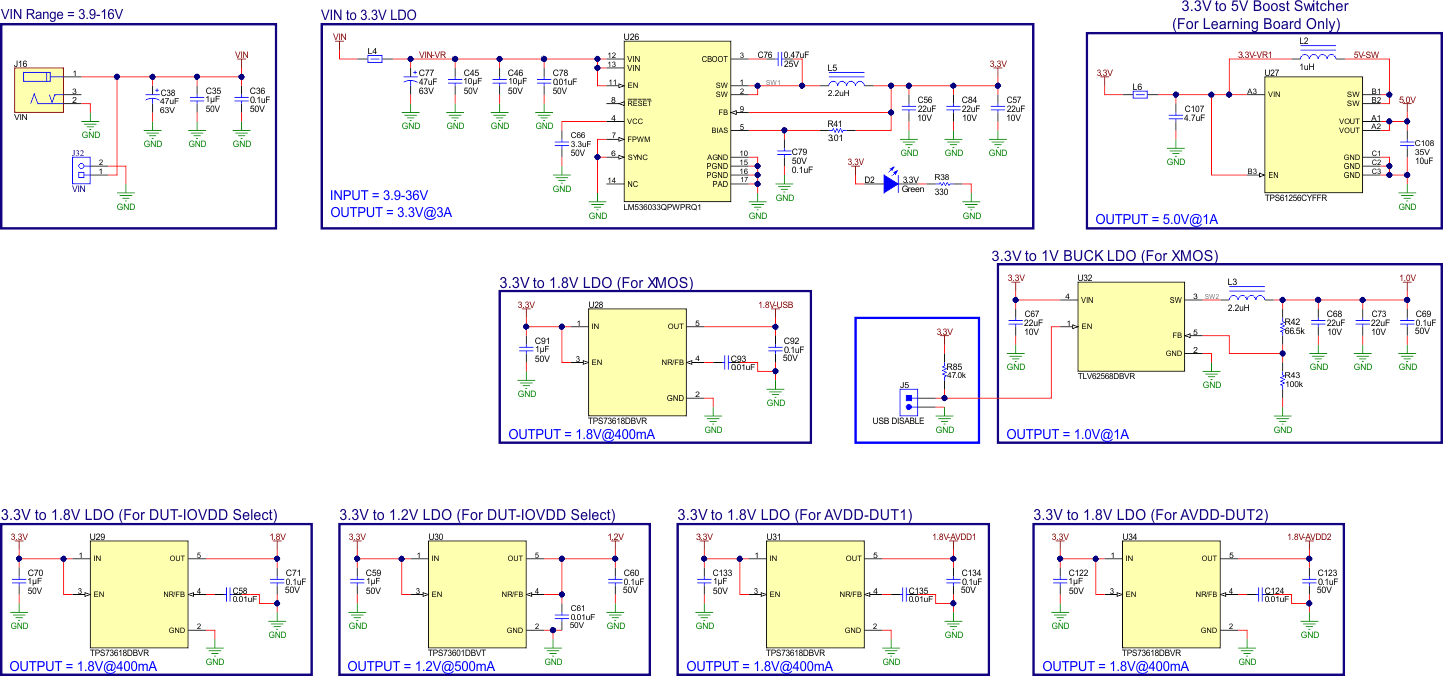Click the VIN Range = 3.9-16V heading
This screenshot has height=676, width=1444.
63,14
